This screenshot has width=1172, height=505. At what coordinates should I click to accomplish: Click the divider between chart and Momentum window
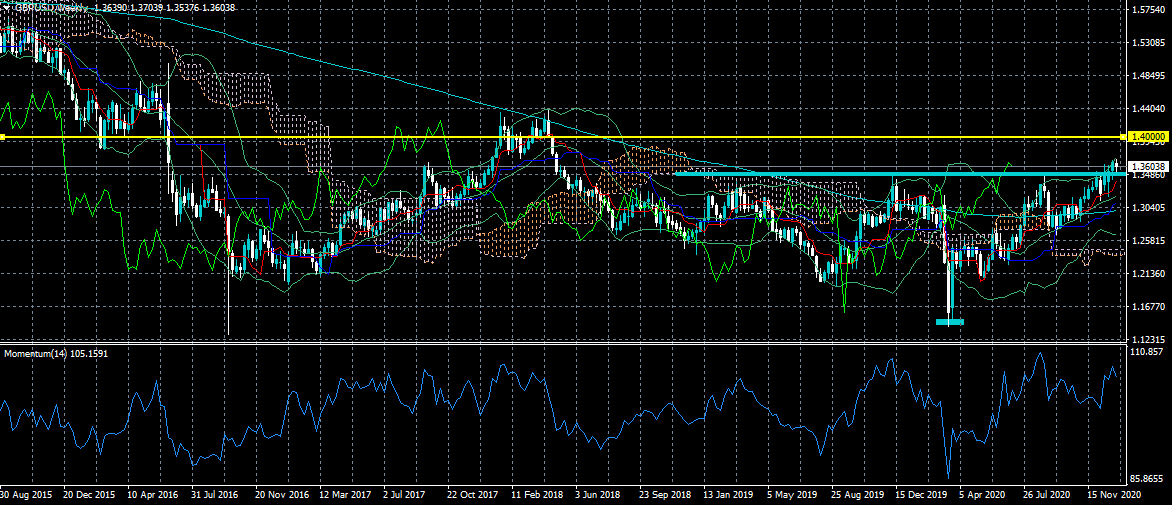(x=560, y=344)
